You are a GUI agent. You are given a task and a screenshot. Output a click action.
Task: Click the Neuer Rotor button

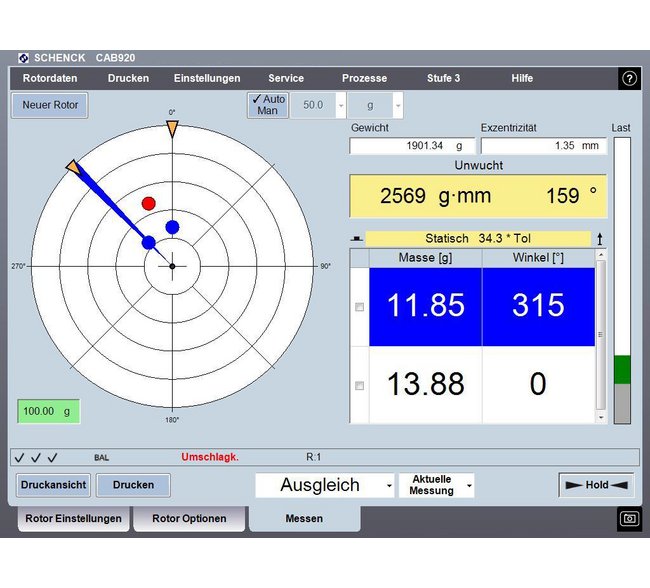click(x=50, y=105)
